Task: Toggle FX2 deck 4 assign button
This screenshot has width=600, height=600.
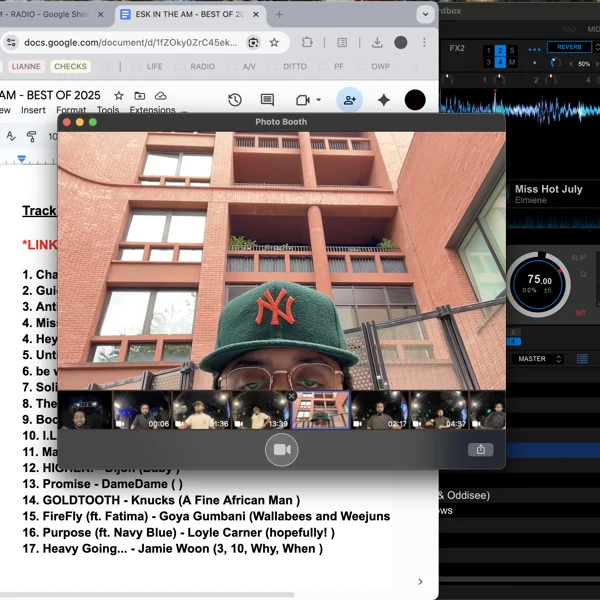Action: (x=501, y=62)
